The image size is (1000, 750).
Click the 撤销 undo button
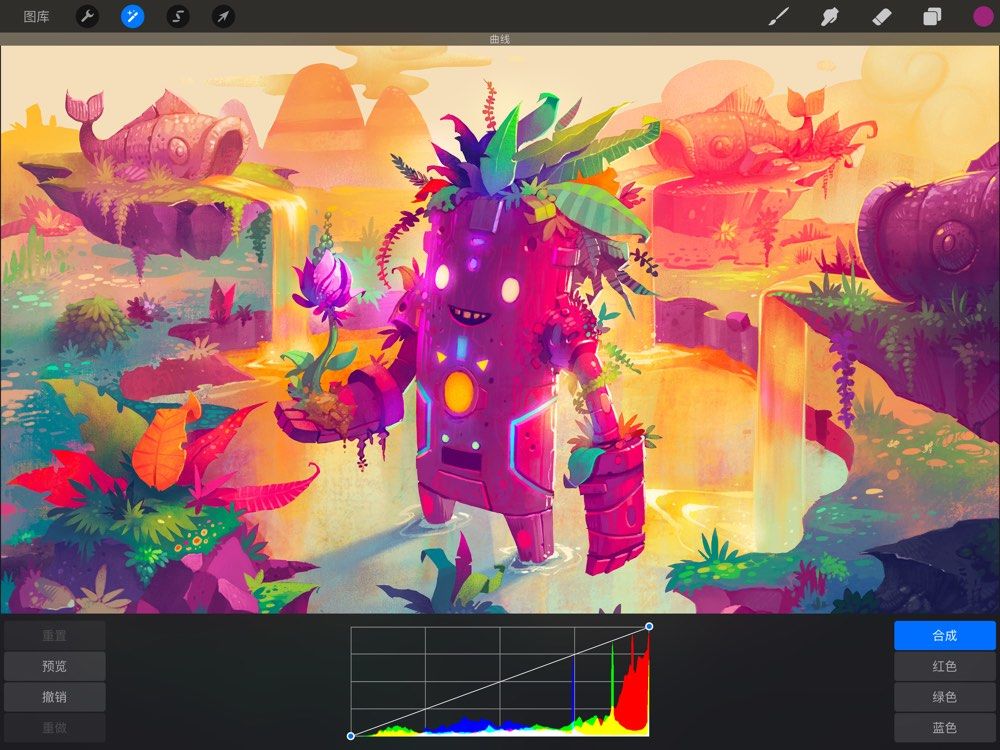click(54, 696)
